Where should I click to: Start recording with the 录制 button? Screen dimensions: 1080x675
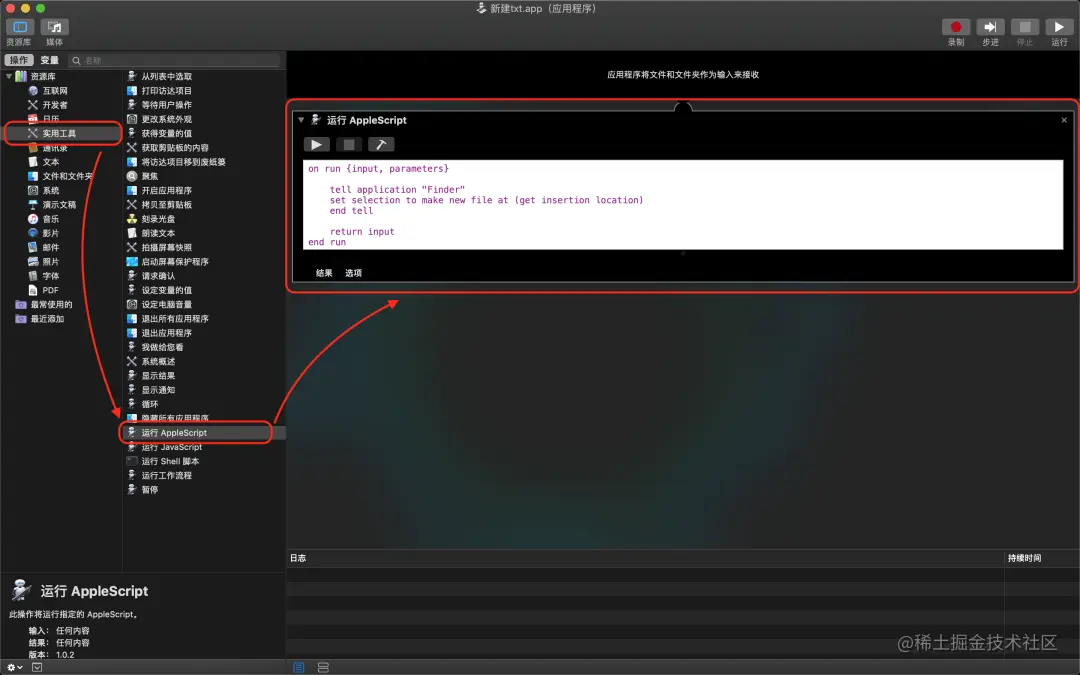click(x=956, y=27)
